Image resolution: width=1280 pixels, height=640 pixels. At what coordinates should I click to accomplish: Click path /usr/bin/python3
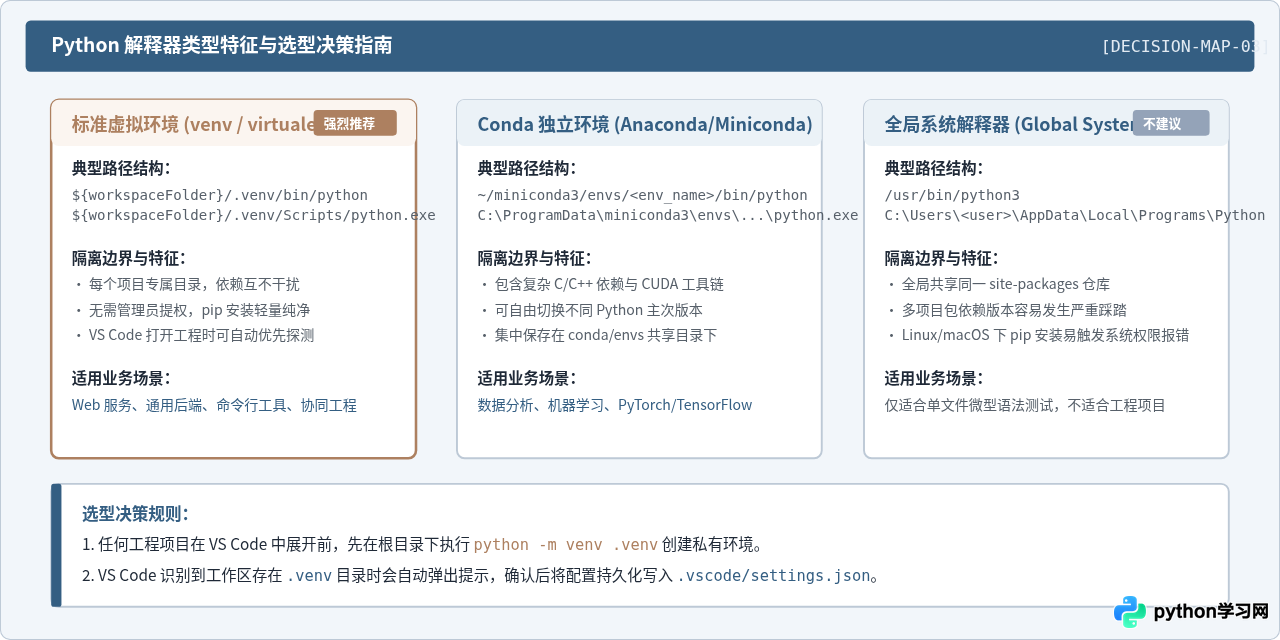pyautogui.click(x=952, y=195)
